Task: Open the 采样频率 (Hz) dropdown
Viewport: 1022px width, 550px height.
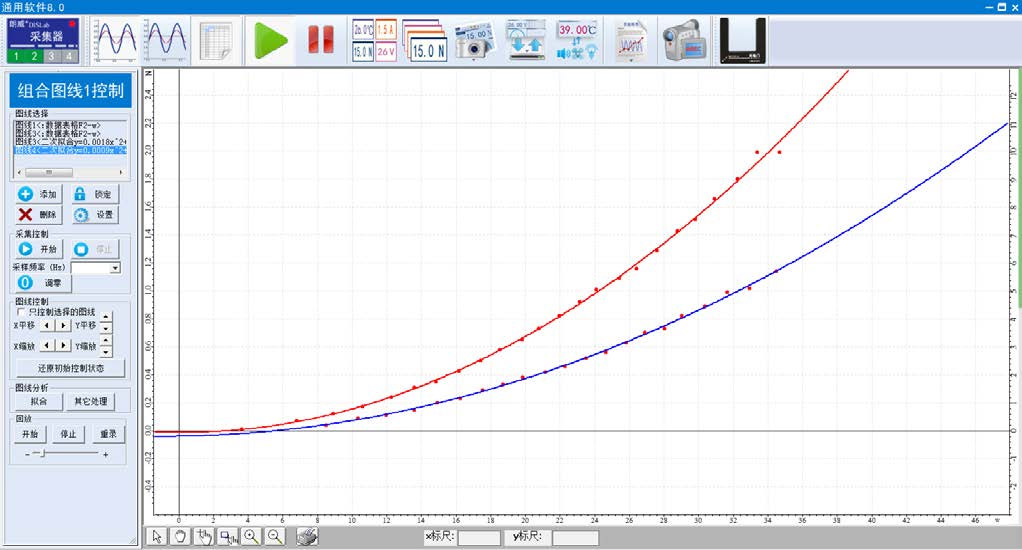Action: [x=115, y=268]
